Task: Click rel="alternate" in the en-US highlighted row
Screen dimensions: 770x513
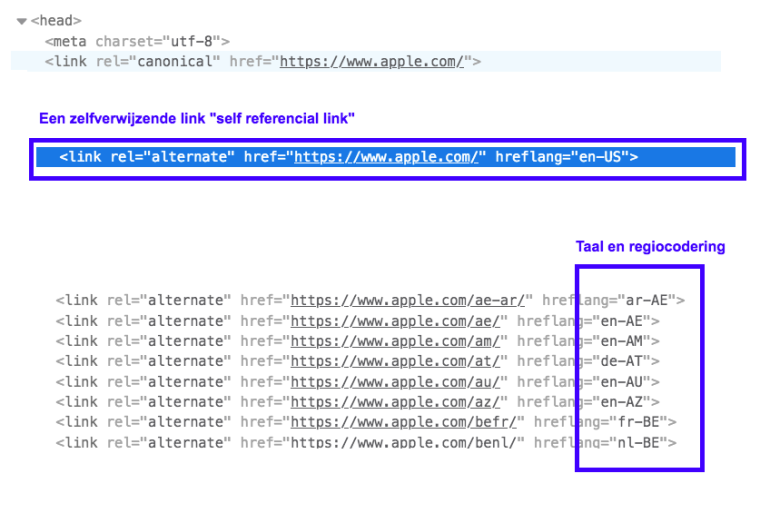Action: click(172, 157)
